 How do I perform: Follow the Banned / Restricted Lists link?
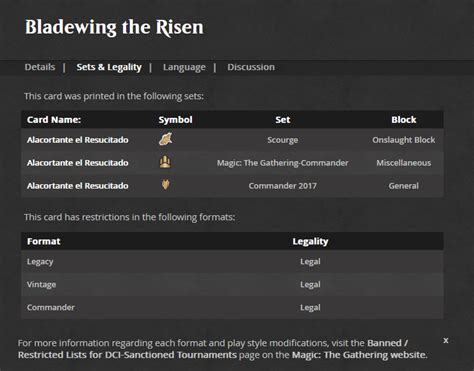(x=213, y=349)
